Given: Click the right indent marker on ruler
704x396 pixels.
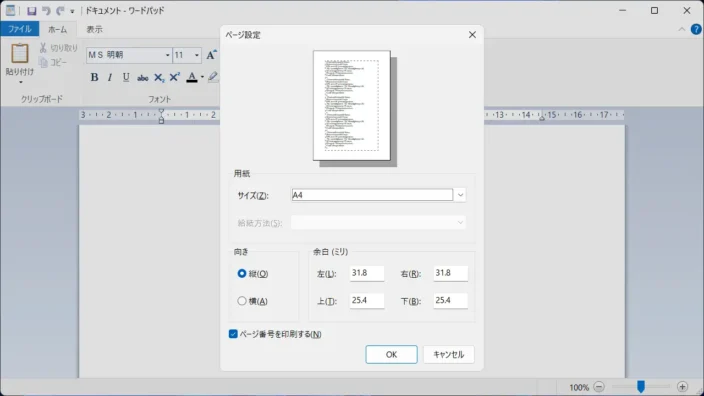Looking at the screenshot, I should [x=542, y=118].
